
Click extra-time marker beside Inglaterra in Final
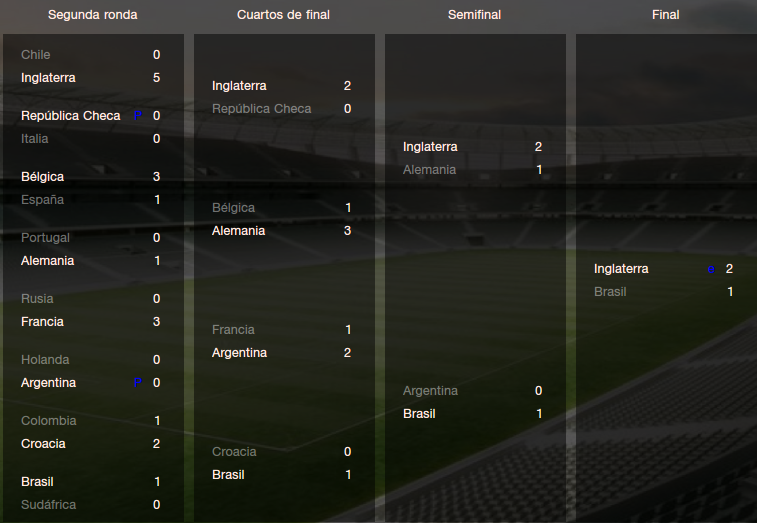711,269
